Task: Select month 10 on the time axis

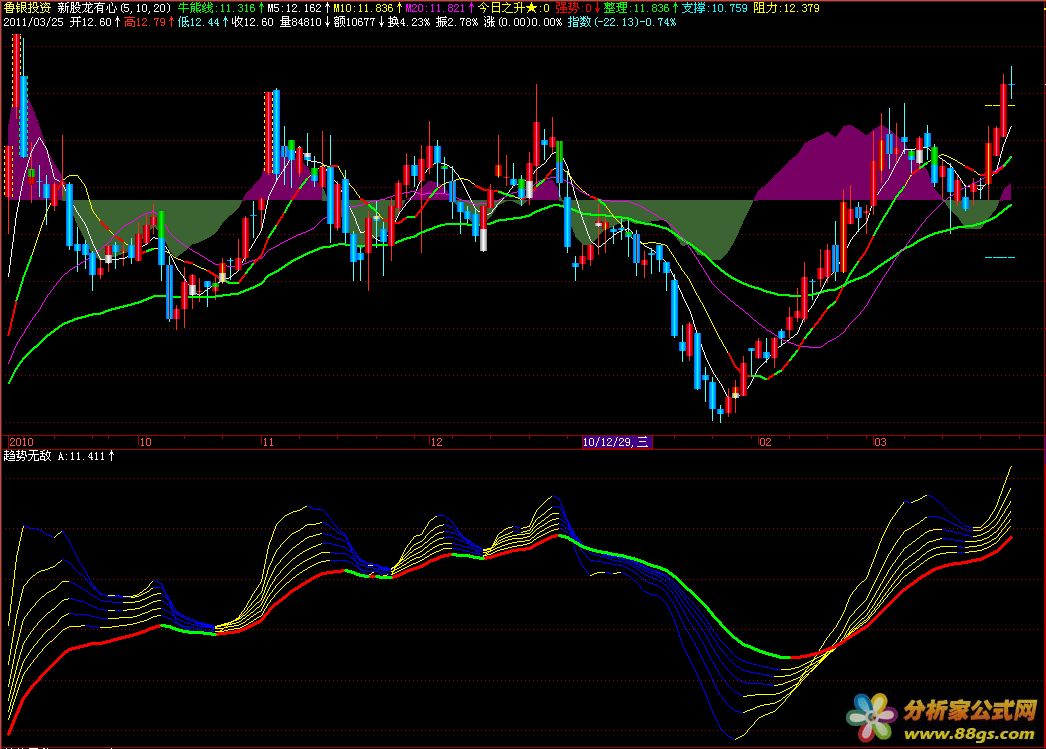Action: pyautogui.click(x=145, y=442)
